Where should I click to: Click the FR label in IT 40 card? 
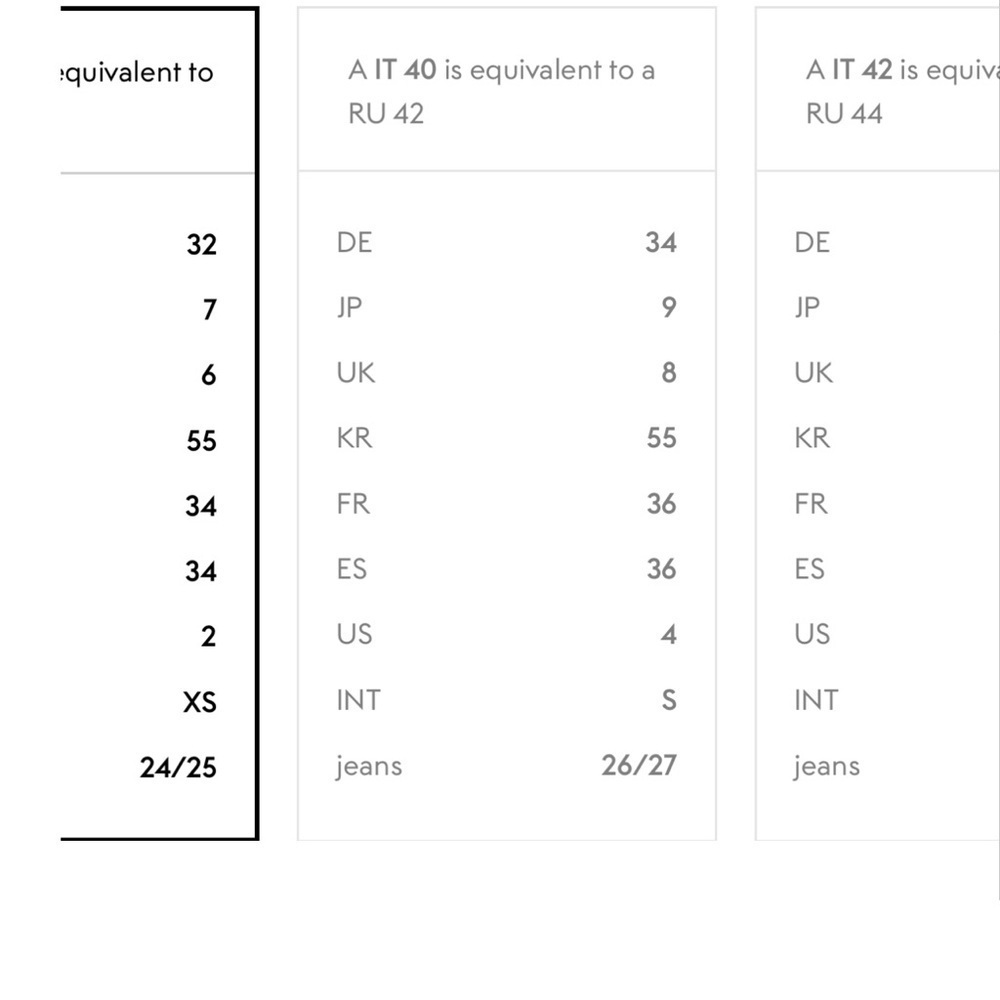point(353,504)
